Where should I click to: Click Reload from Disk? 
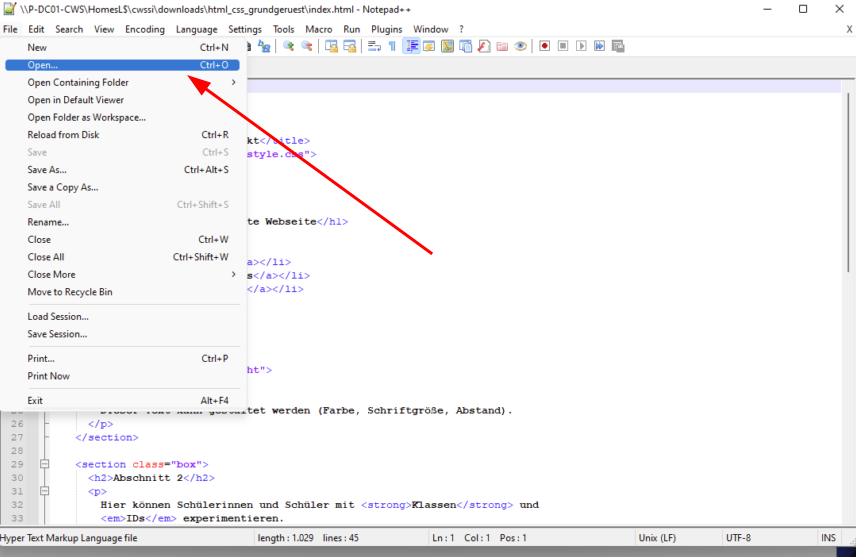tap(122, 135)
